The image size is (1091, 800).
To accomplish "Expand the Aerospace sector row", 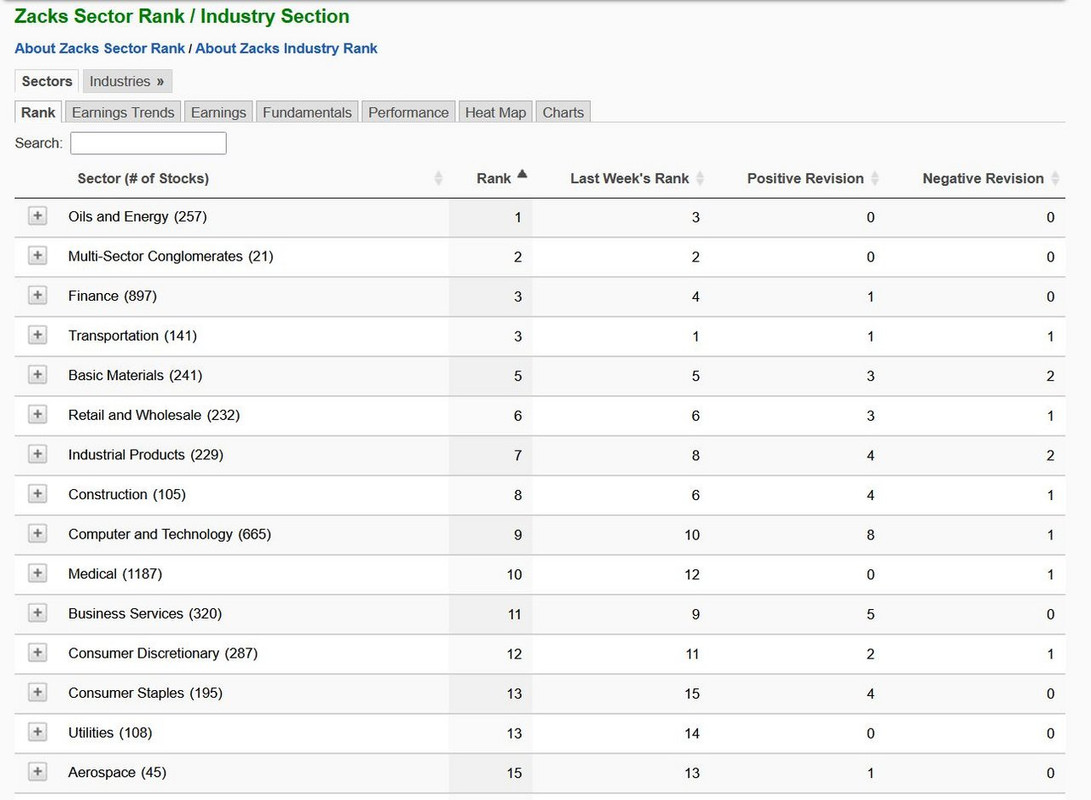I will 37,772.
